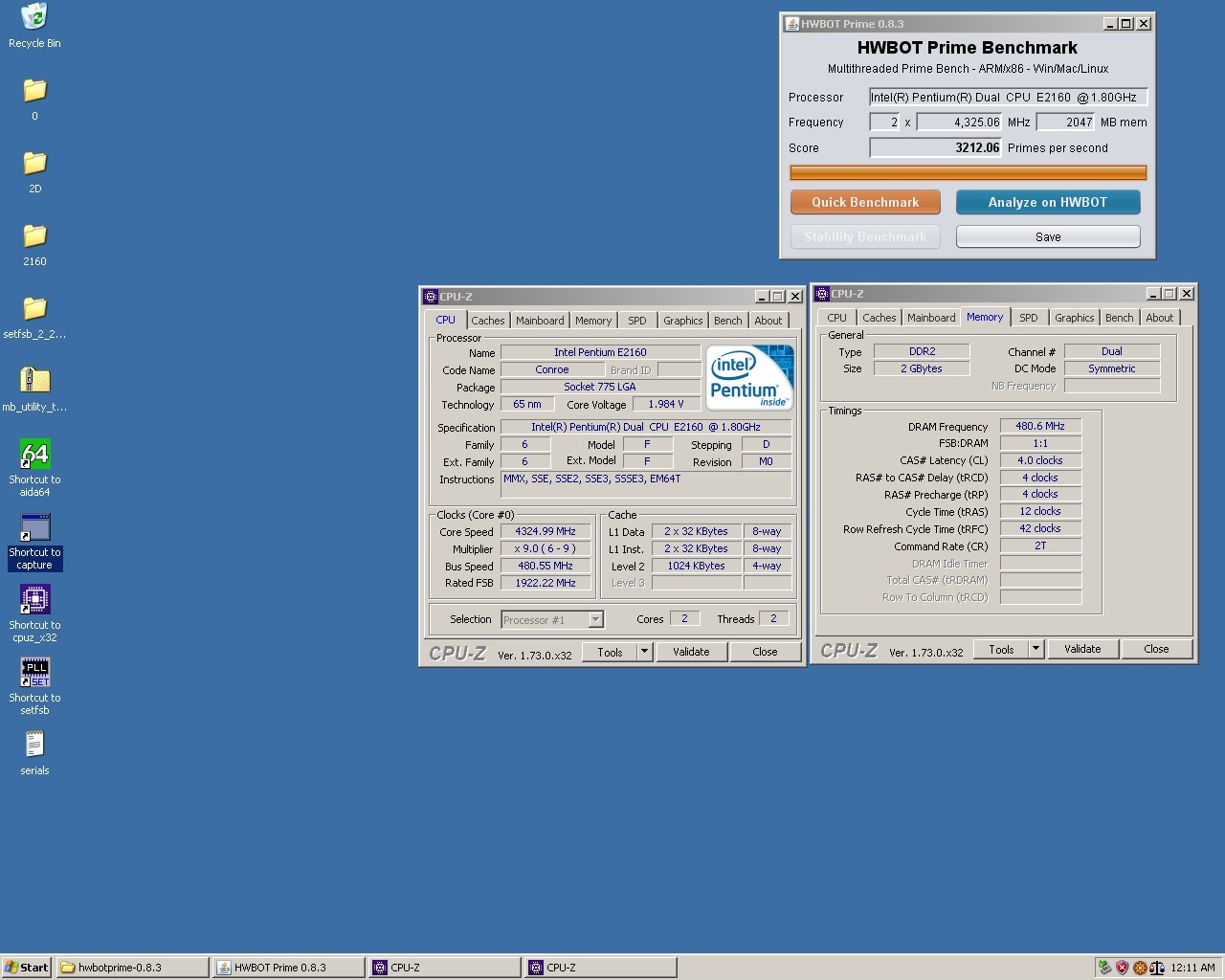1225x980 pixels.
Task: Open the folder named 0
Action: [x=34, y=91]
